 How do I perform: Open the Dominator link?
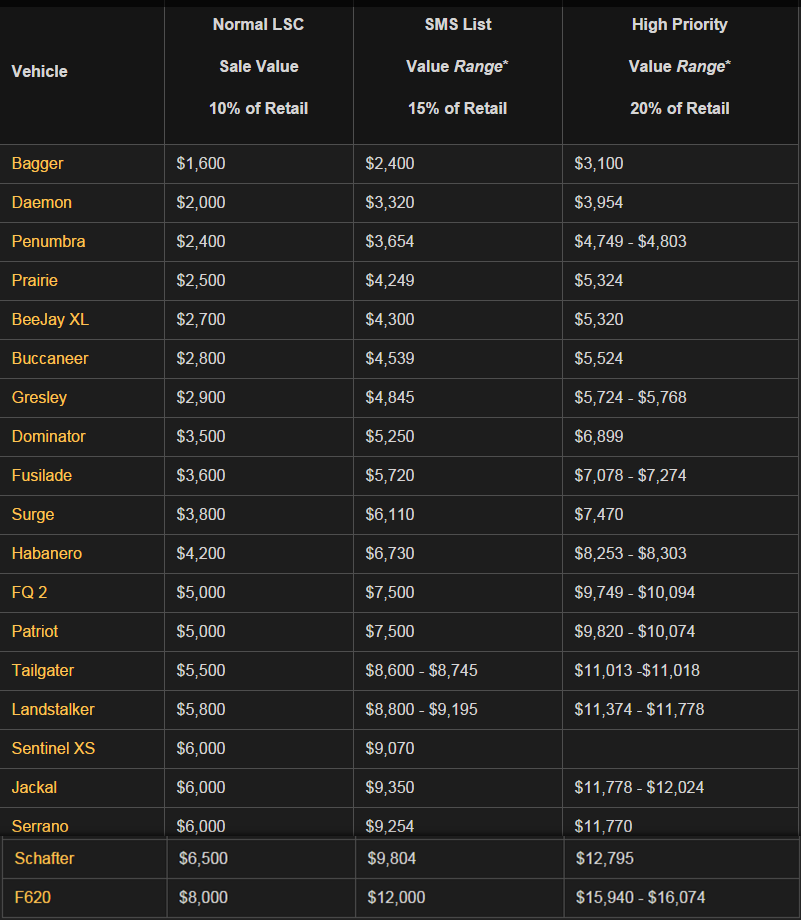tap(48, 436)
